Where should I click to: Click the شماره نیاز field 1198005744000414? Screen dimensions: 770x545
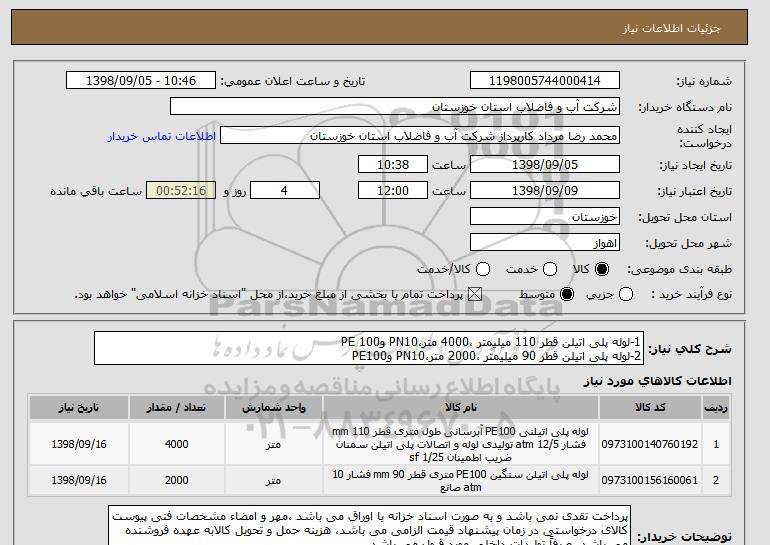click(x=545, y=81)
